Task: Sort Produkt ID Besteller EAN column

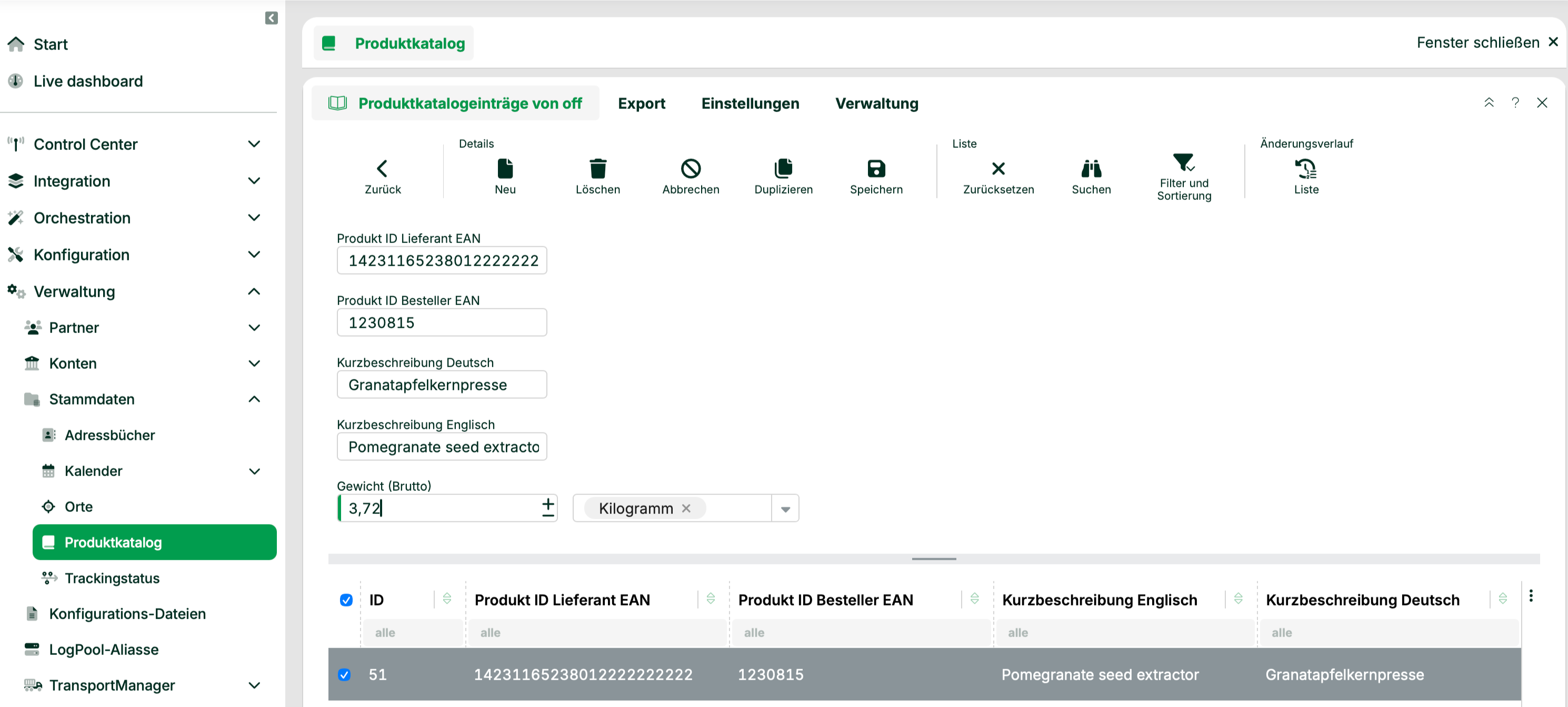Action: tap(974, 599)
